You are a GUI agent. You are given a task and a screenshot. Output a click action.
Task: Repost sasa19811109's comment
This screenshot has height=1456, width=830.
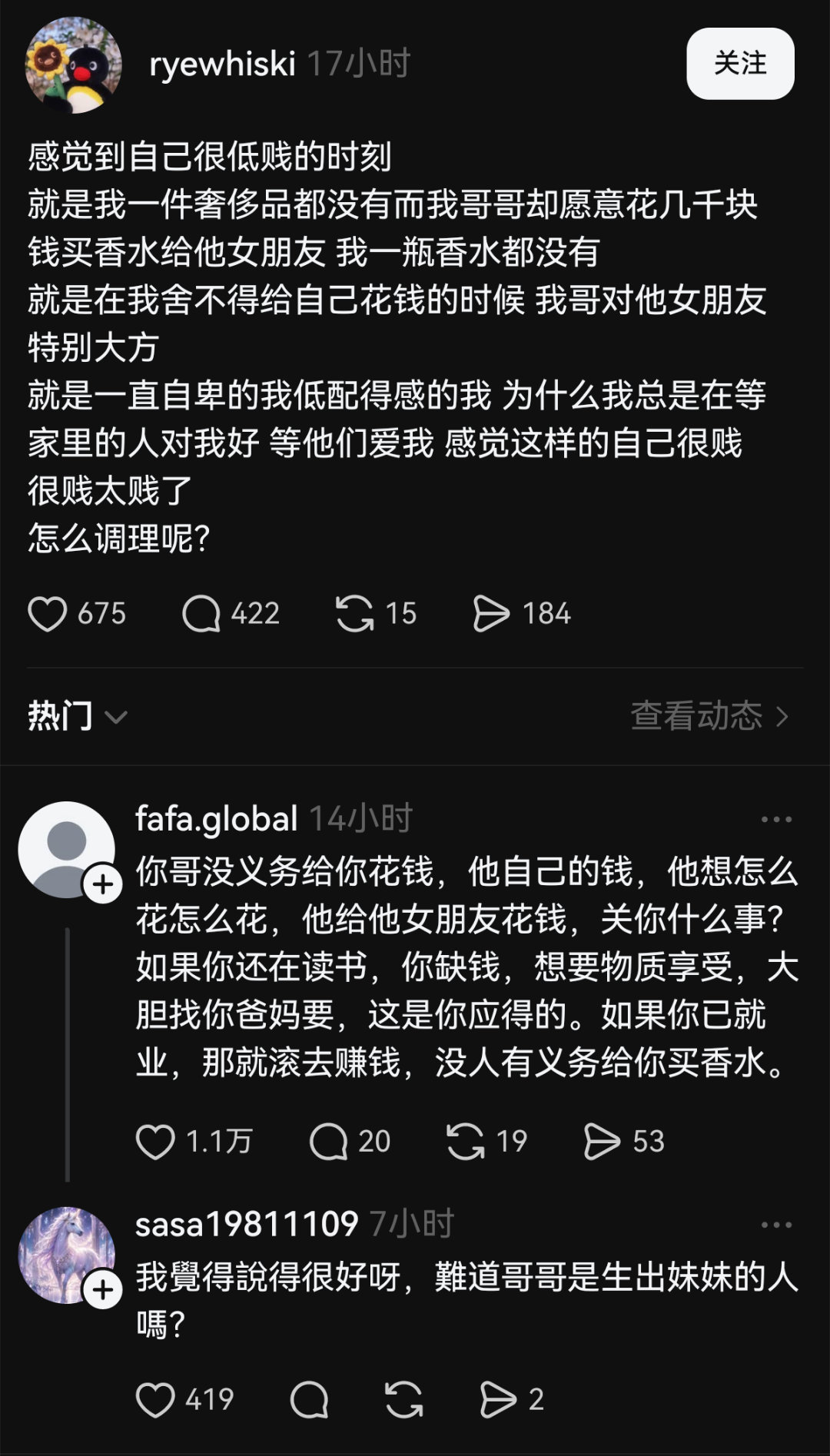coord(404,1399)
